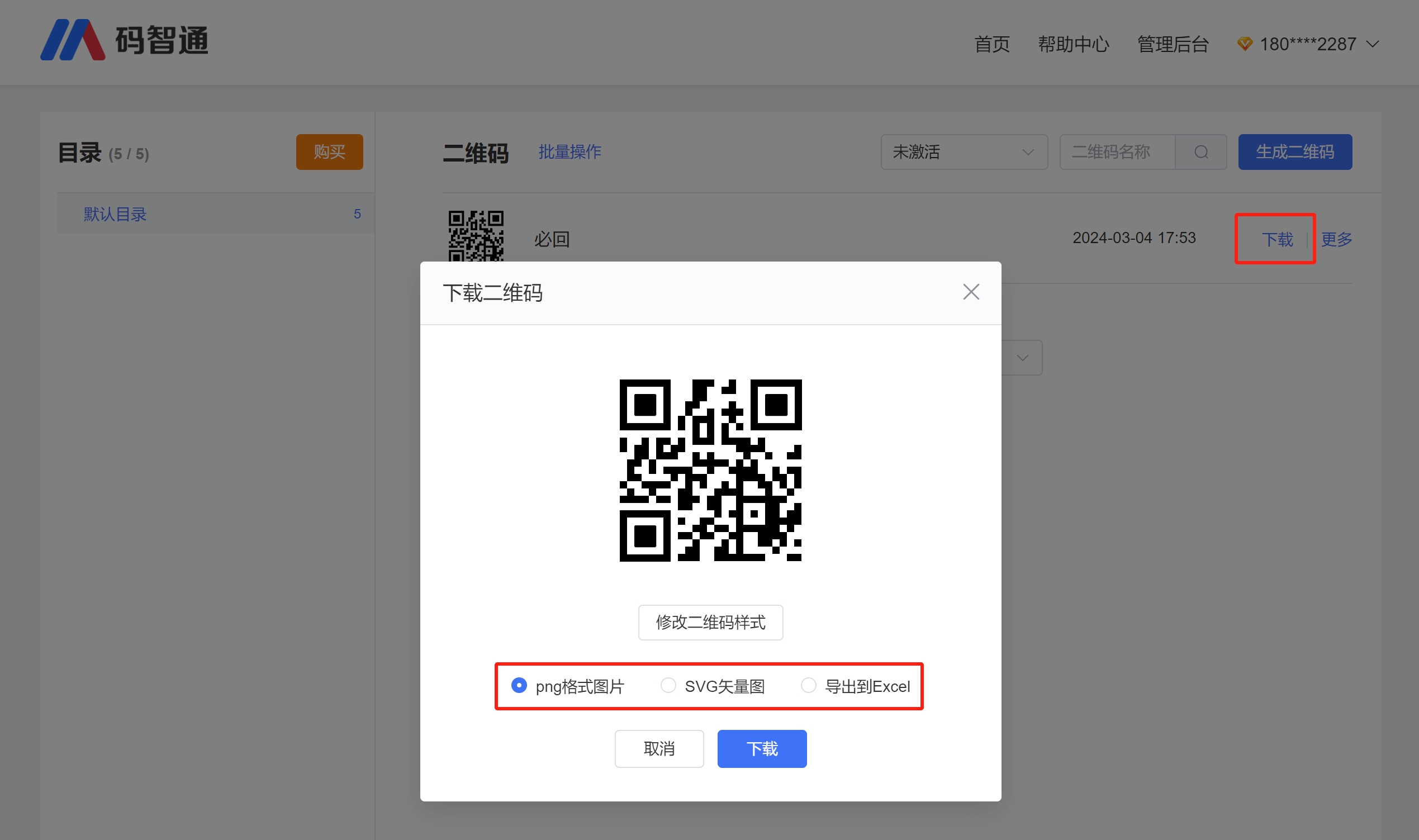
Task: Click the large QR code preview image
Action: coord(710,471)
